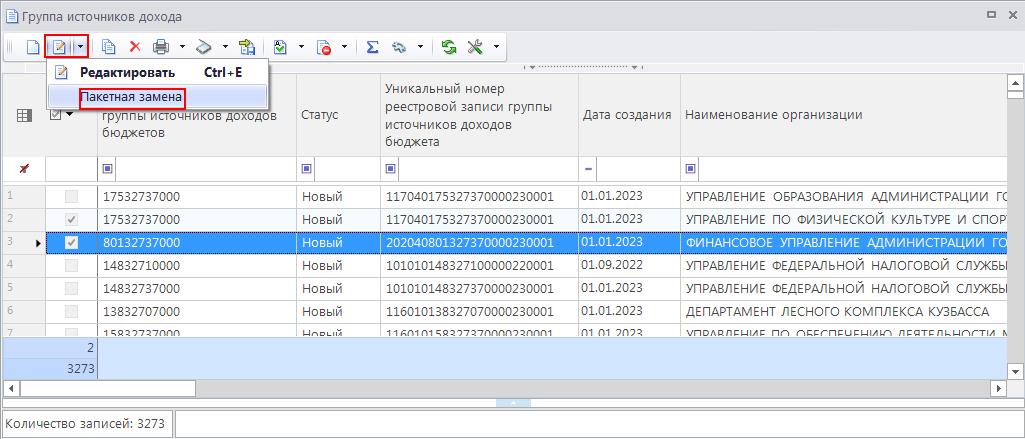Uncheck the checkbox in row 2

tap(72, 220)
